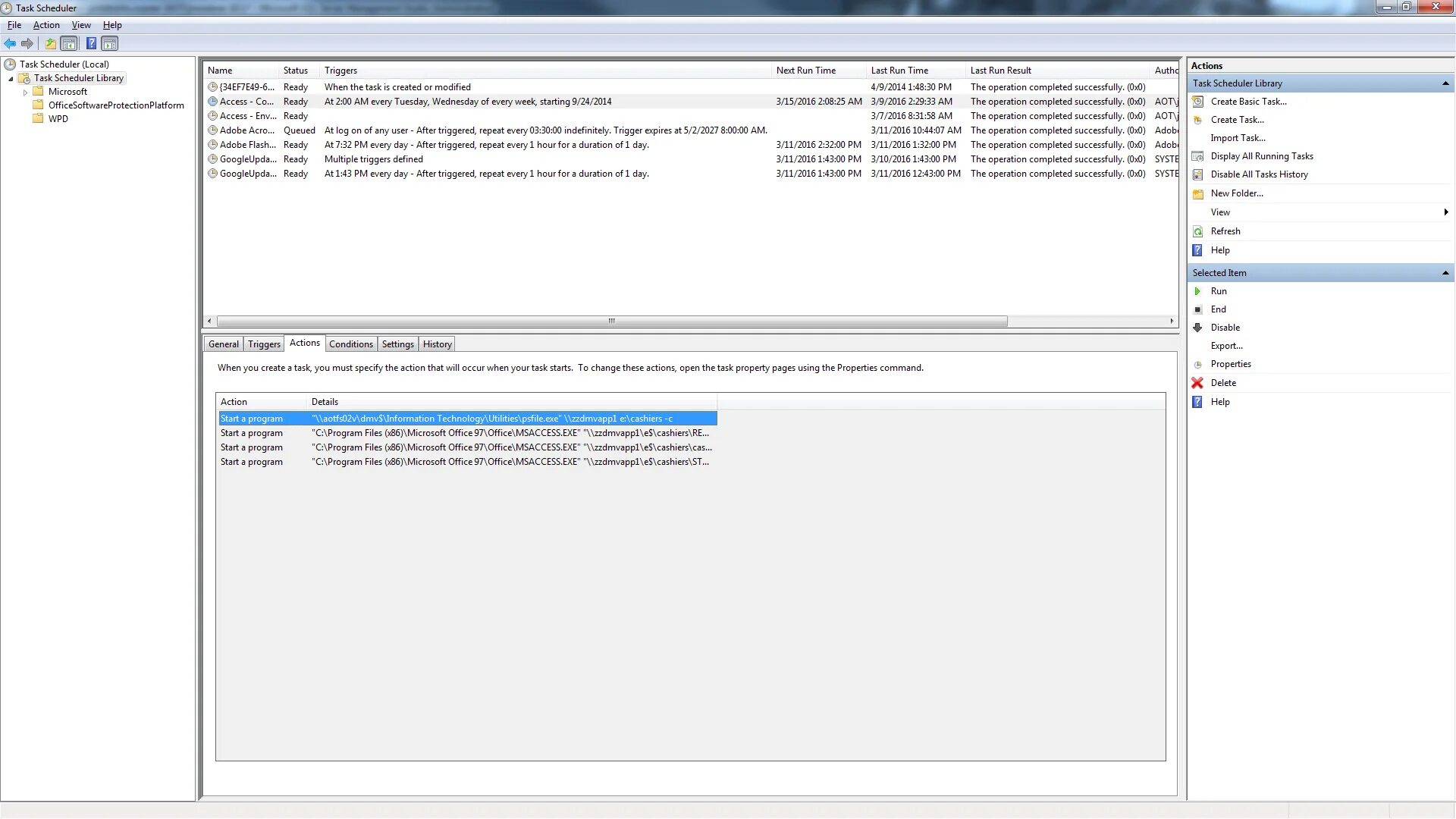Click the Forward arrow toolbar icon
Image resolution: width=1456 pixels, height=819 pixels.
27,44
